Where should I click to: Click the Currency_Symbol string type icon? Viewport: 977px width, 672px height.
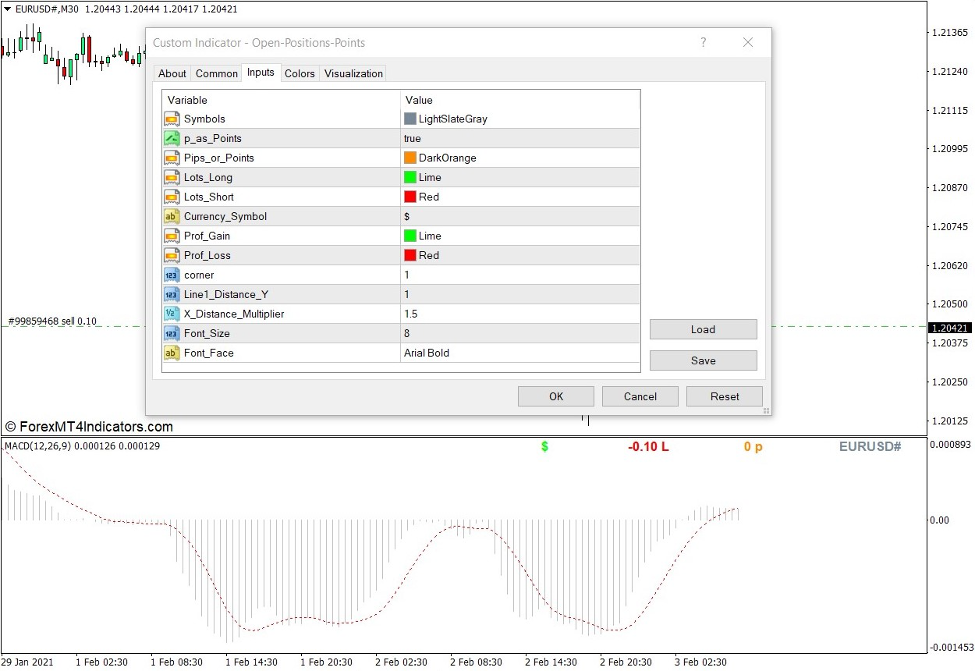pos(171,216)
